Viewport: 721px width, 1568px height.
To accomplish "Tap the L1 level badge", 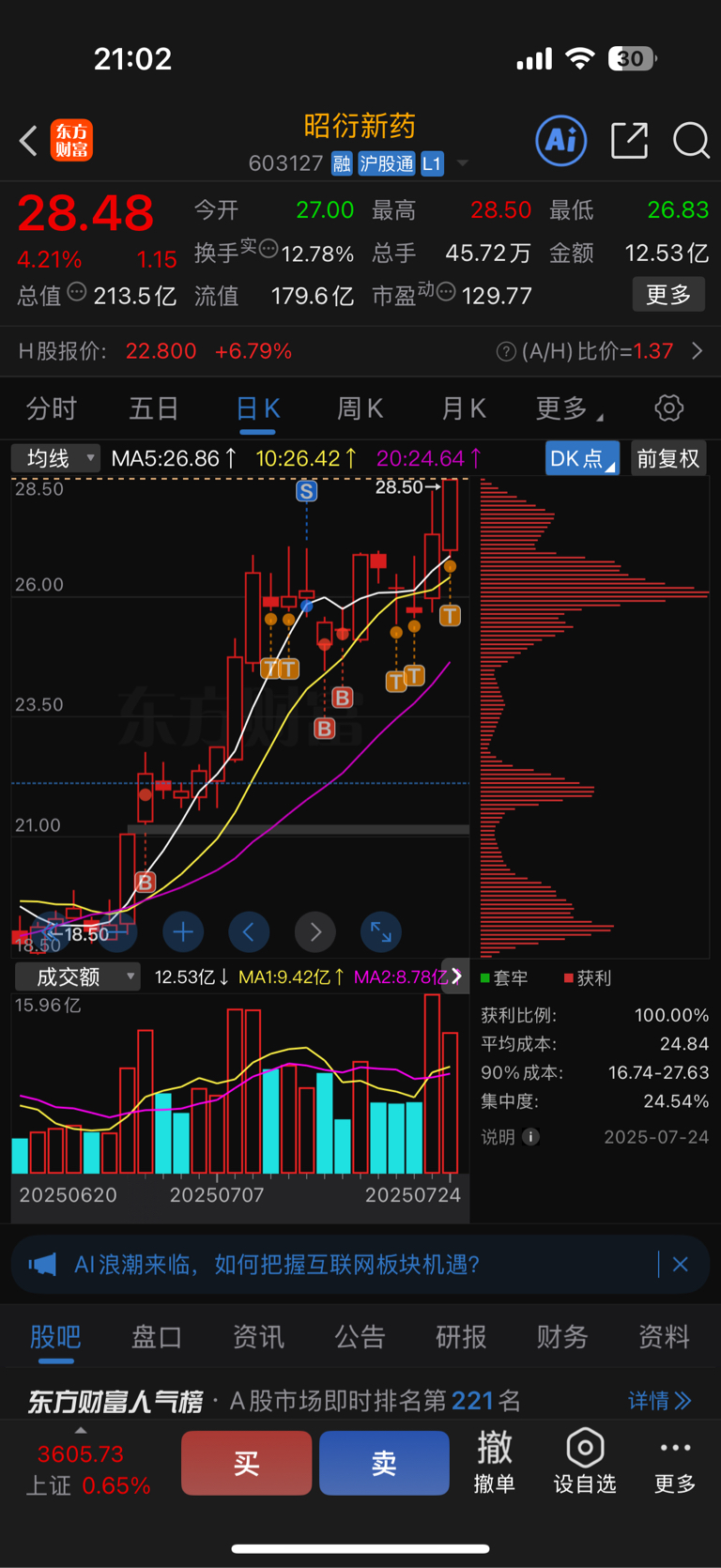I will 432,163.
